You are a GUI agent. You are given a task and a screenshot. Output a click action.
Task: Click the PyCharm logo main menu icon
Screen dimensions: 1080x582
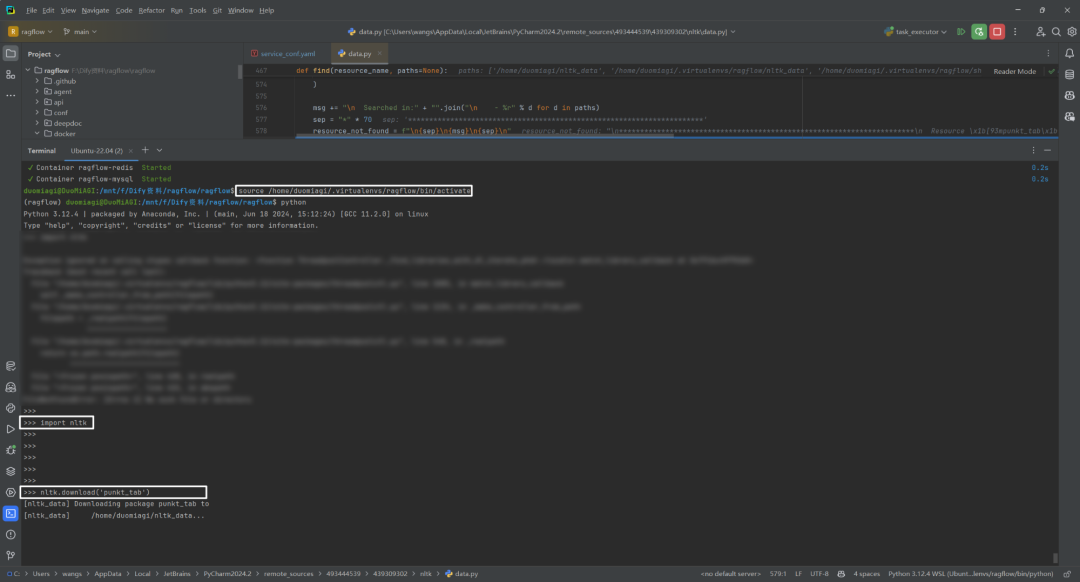tap(10, 10)
